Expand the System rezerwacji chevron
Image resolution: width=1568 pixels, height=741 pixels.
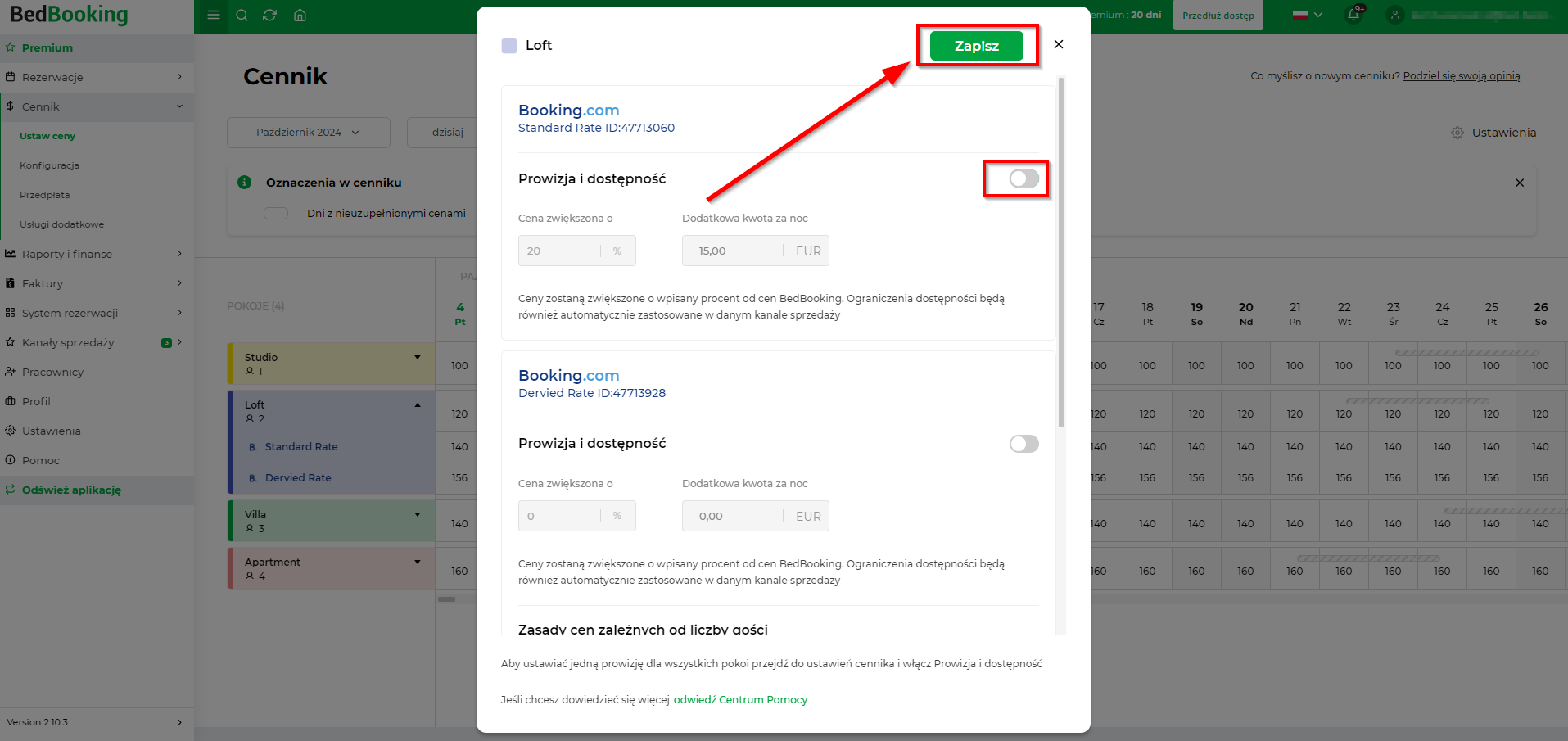[179, 313]
